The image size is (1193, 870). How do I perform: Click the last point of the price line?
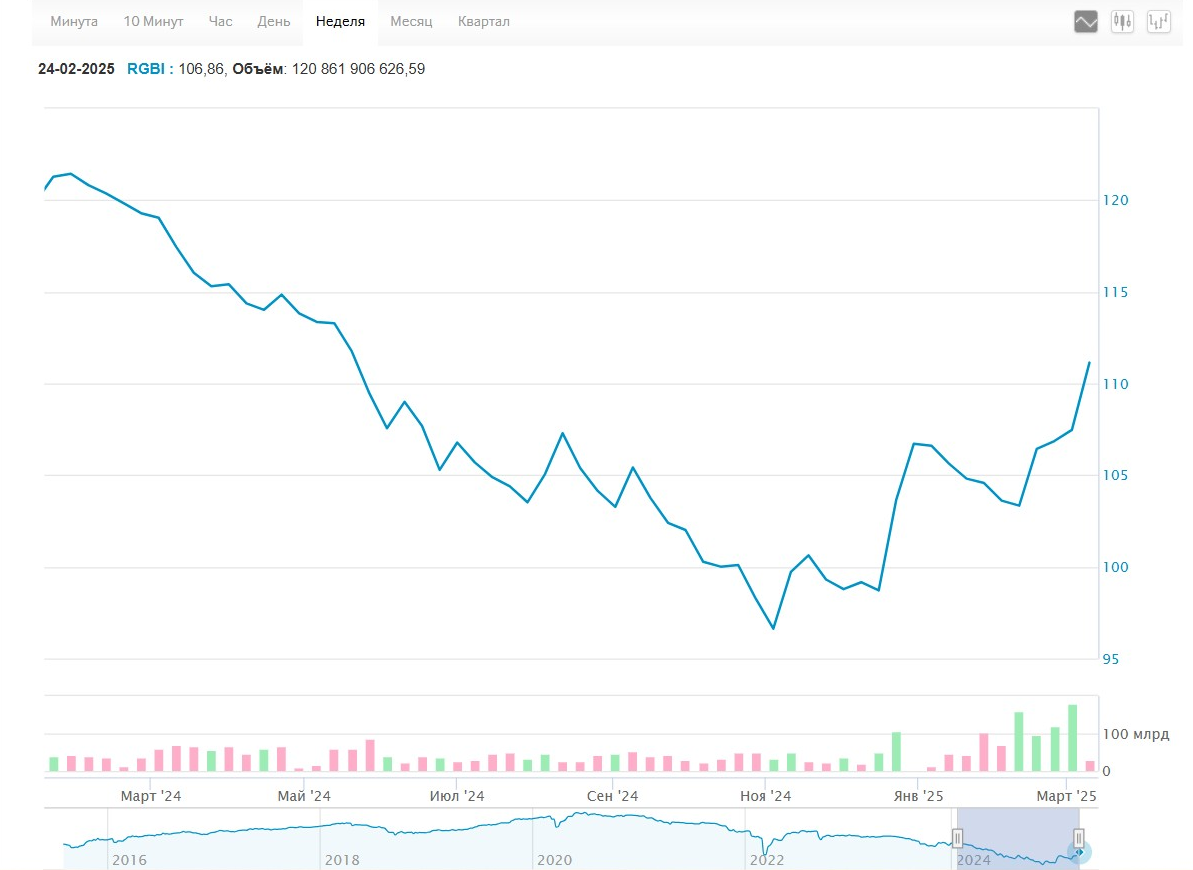click(x=1089, y=362)
